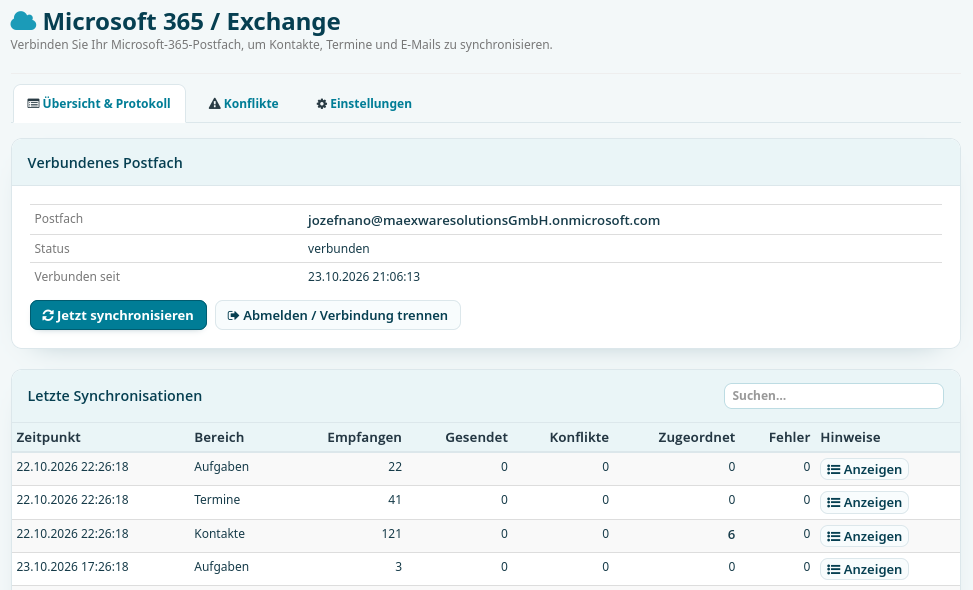Click the Zeitpunkt column header
The image size is (973, 590).
(48, 437)
